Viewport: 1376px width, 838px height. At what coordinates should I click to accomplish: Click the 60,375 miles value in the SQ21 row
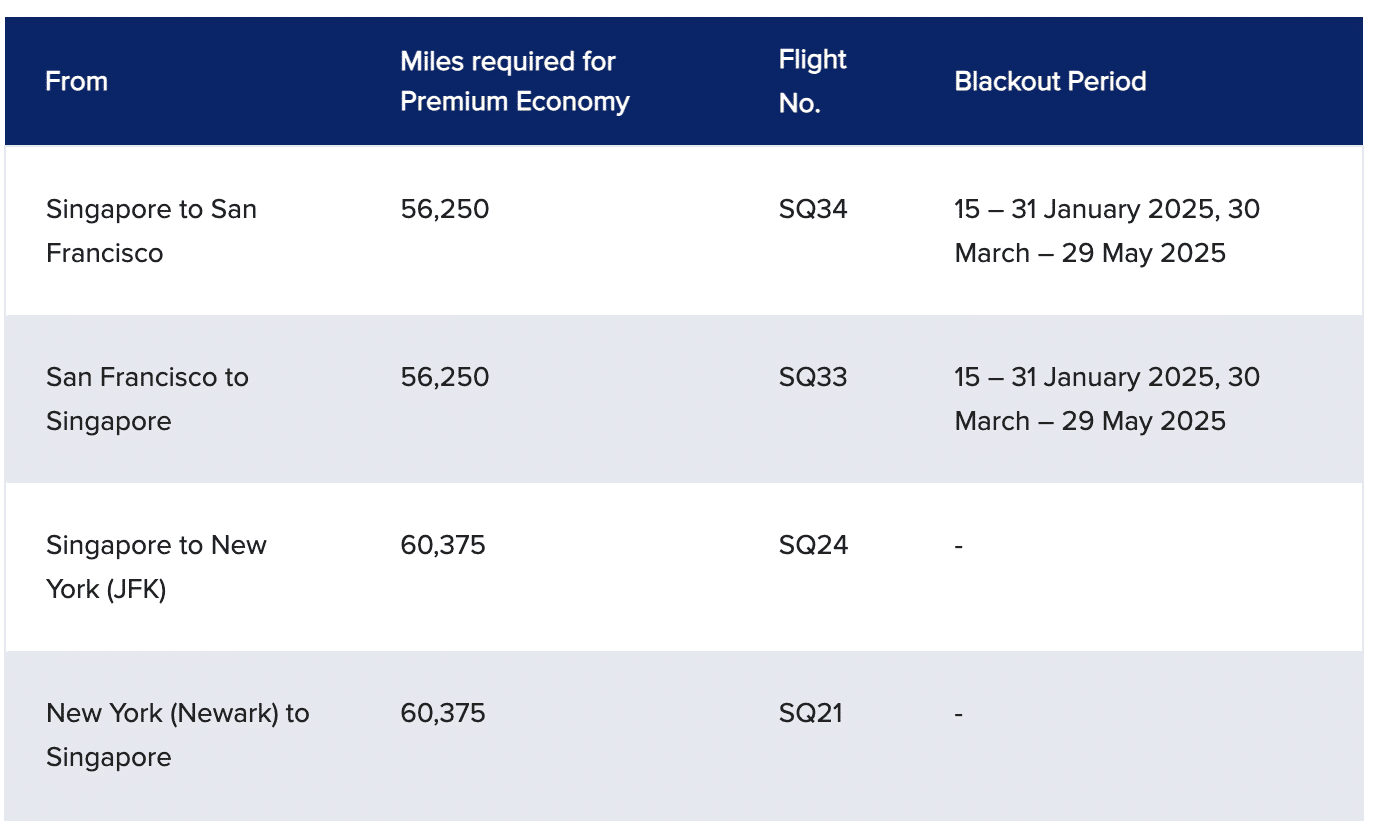443,713
